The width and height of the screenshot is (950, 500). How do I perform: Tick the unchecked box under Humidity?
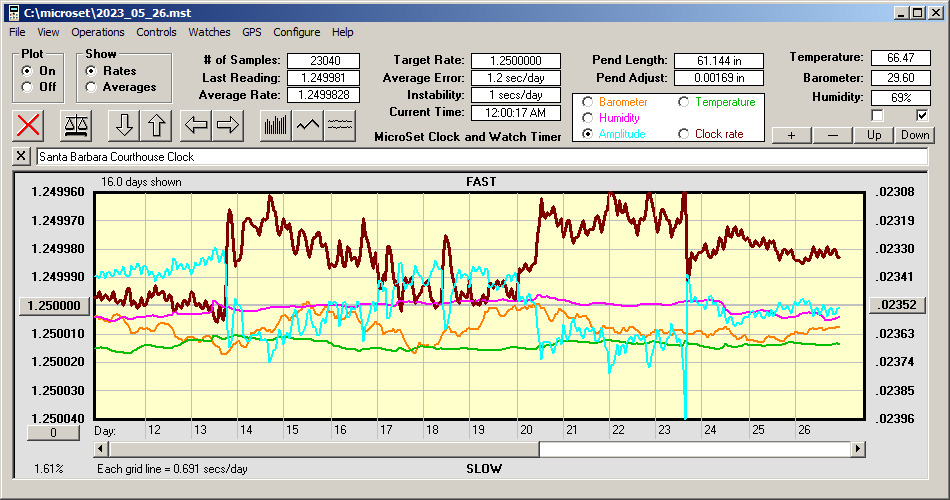coord(877,115)
